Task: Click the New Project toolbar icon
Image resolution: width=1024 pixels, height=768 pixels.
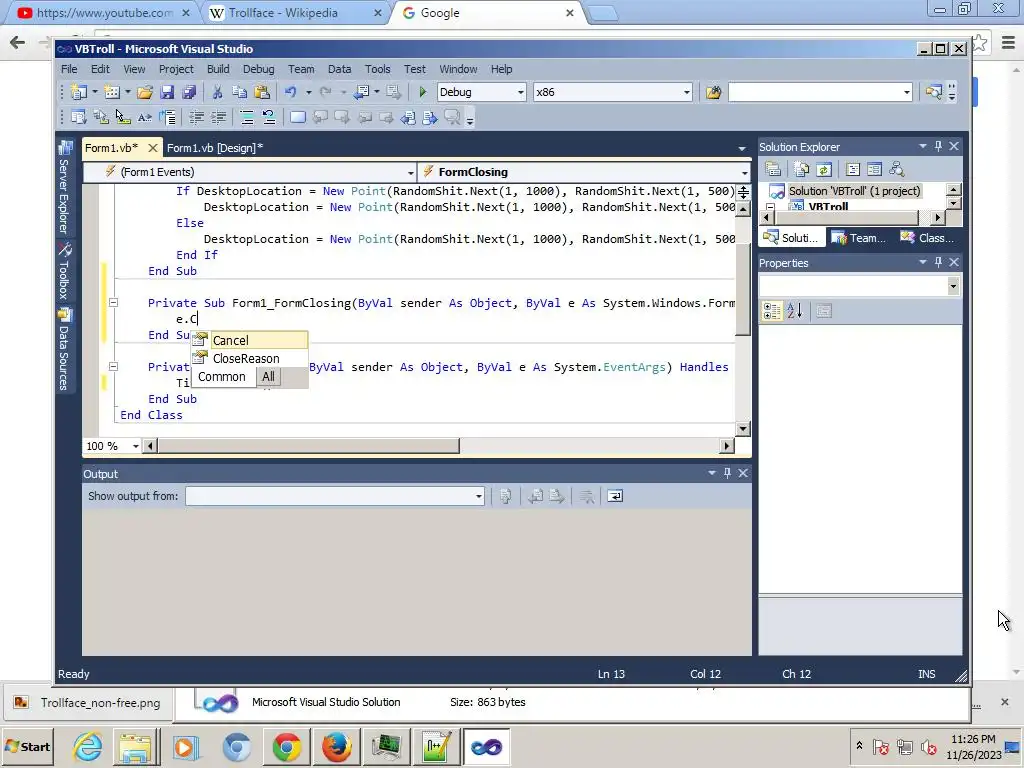Action: click(x=79, y=92)
